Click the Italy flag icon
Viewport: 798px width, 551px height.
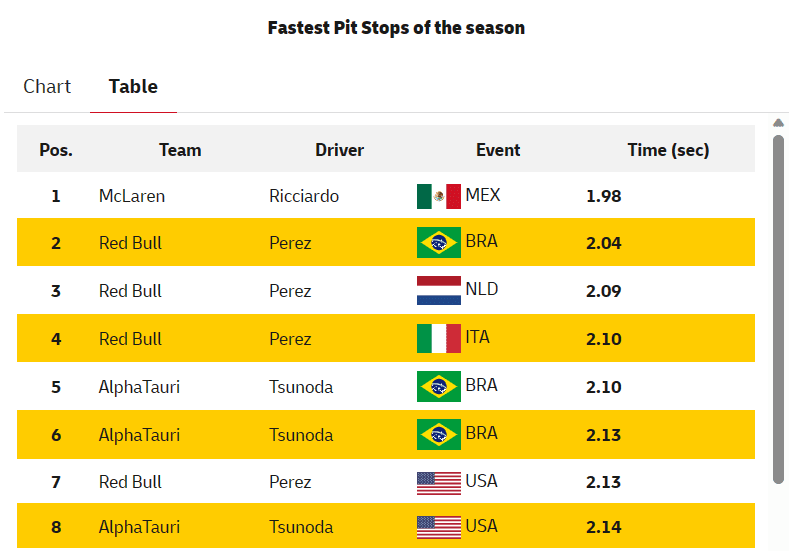[x=438, y=339]
